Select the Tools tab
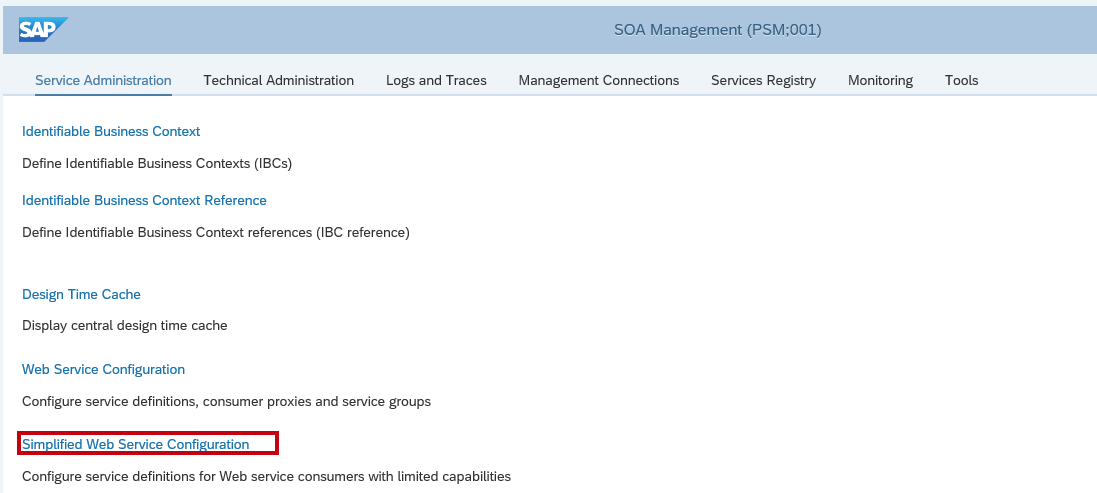The height and width of the screenshot is (493, 1097). coord(961,80)
